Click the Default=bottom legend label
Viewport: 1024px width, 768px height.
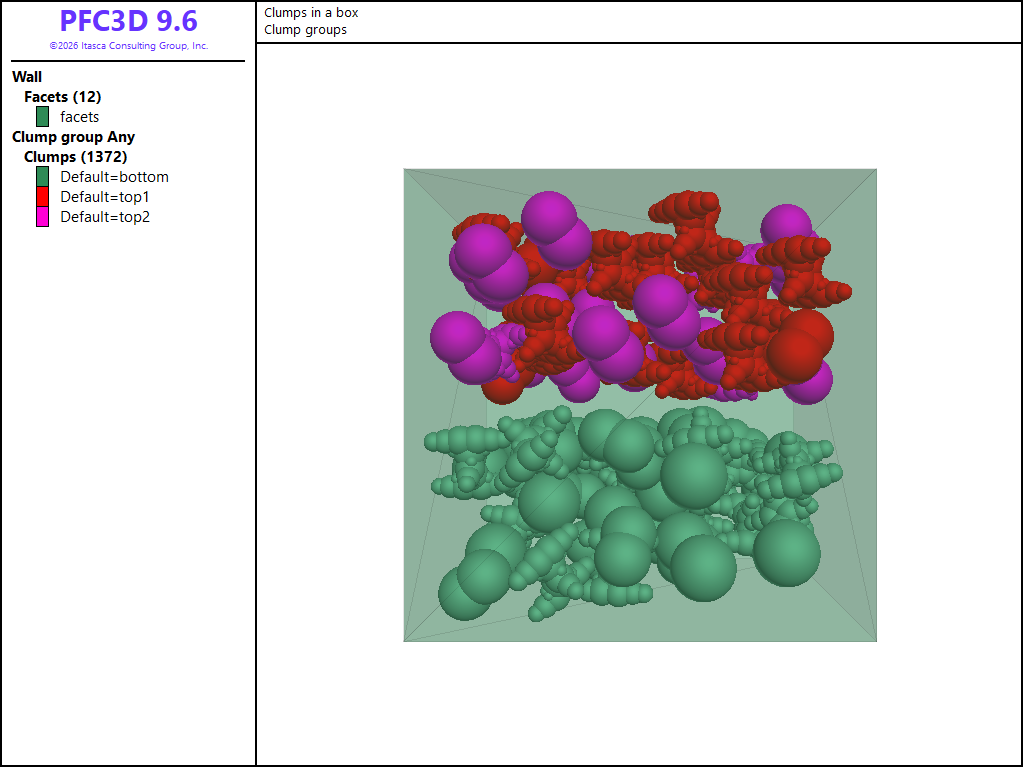[114, 177]
